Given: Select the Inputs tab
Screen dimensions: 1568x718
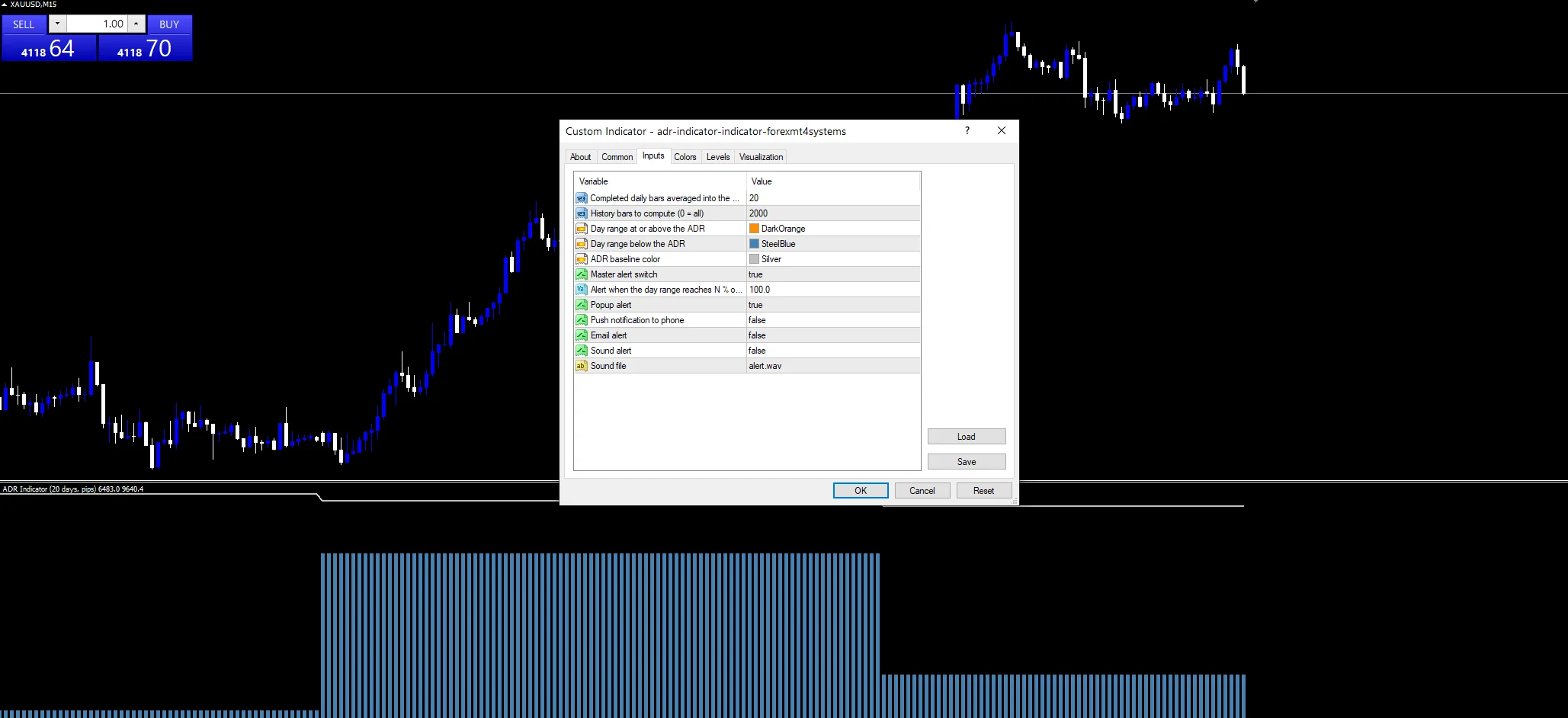Looking at the screenshot, I should coord(653,155).
